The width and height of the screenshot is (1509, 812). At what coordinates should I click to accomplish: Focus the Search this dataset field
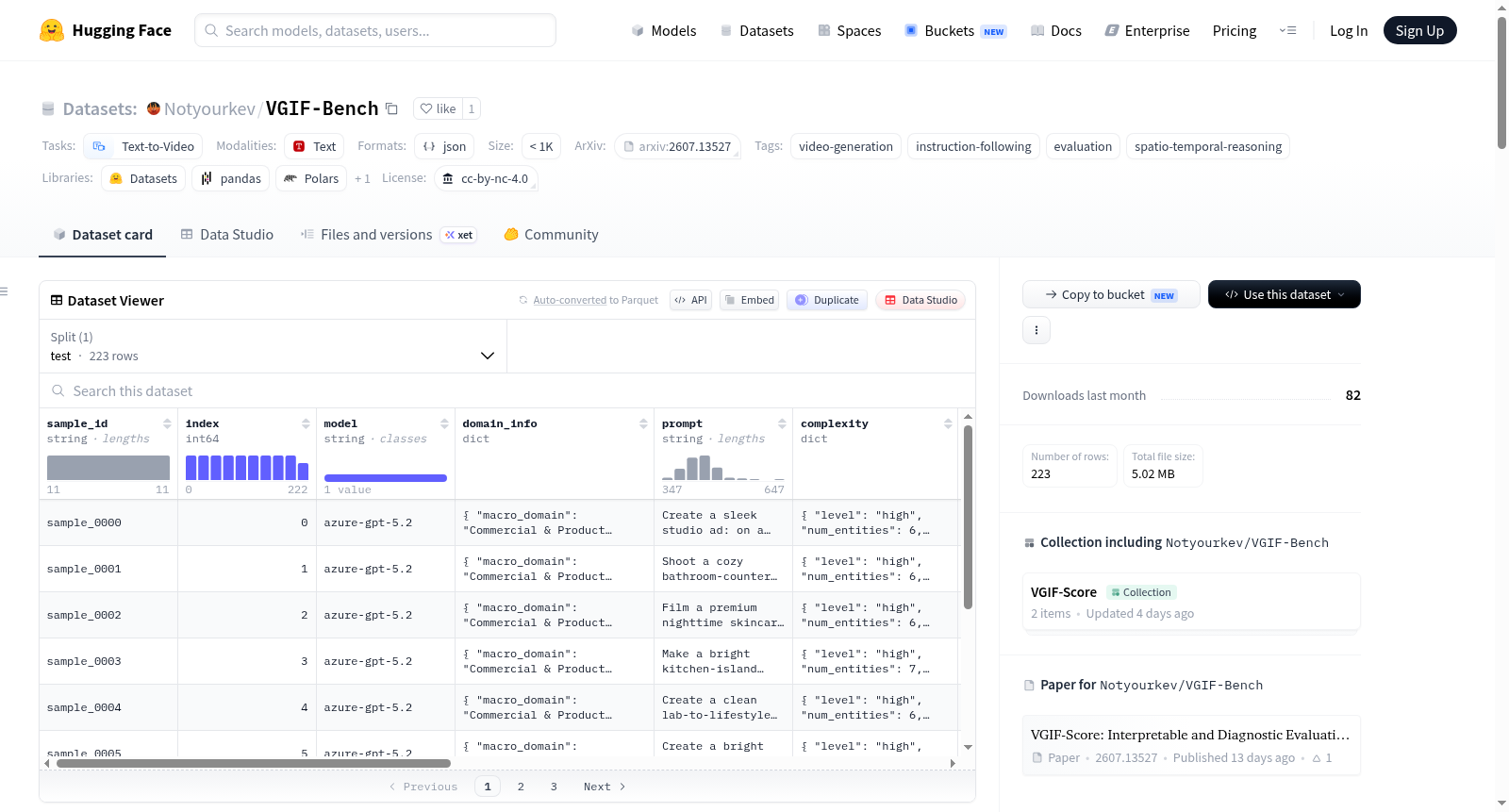[507, 390]
